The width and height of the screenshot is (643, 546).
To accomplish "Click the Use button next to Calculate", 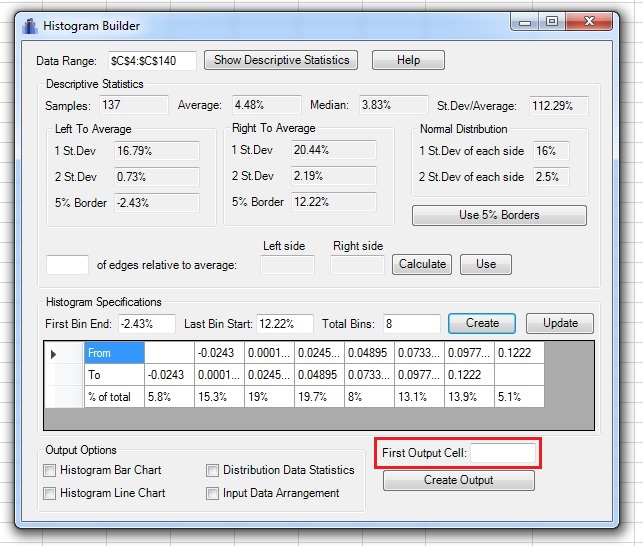I will [486, 264].
